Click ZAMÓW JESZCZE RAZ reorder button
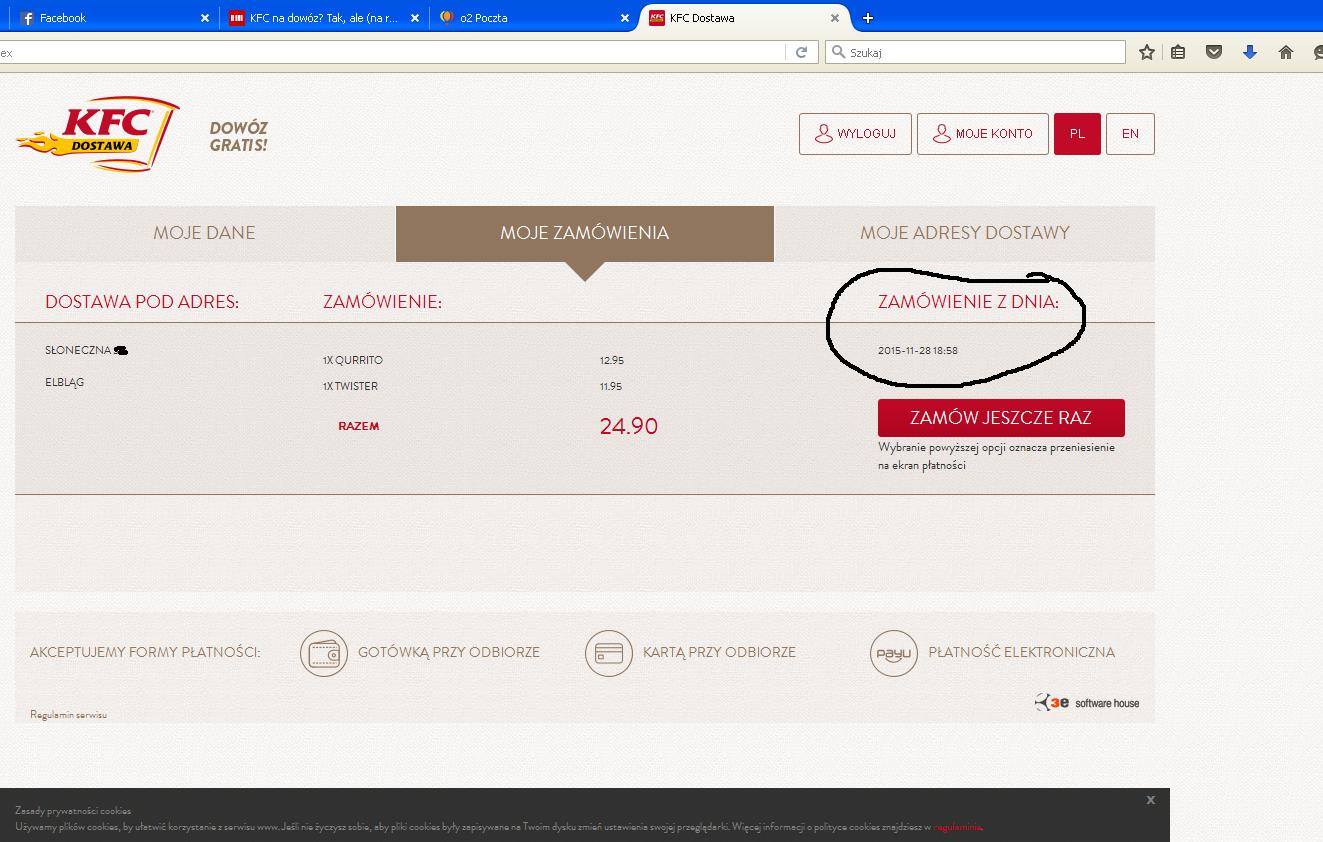This screenshot has width=1323, height=842. [x=1001, y=418]
